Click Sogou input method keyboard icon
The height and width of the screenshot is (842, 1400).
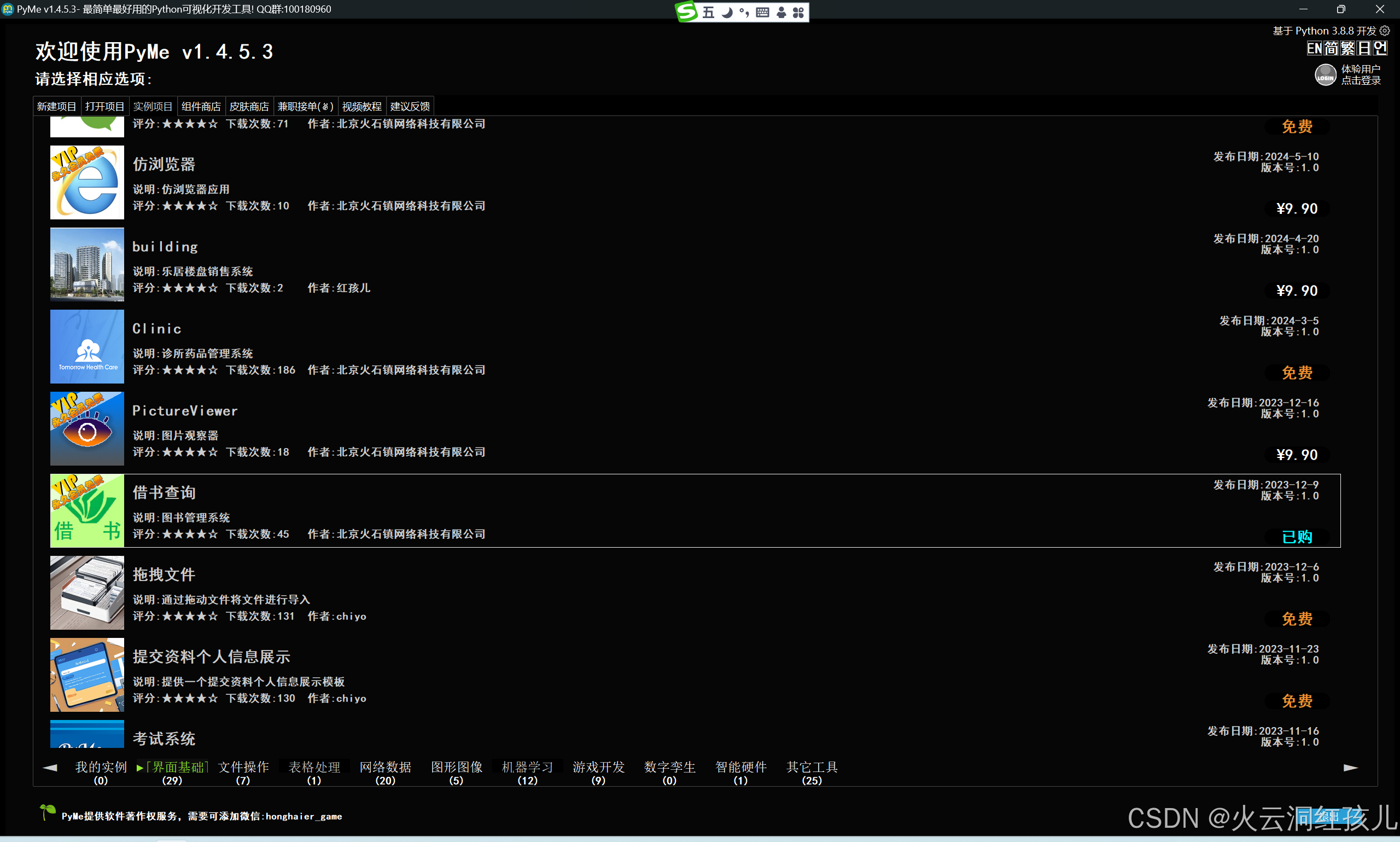coord(762,13)
